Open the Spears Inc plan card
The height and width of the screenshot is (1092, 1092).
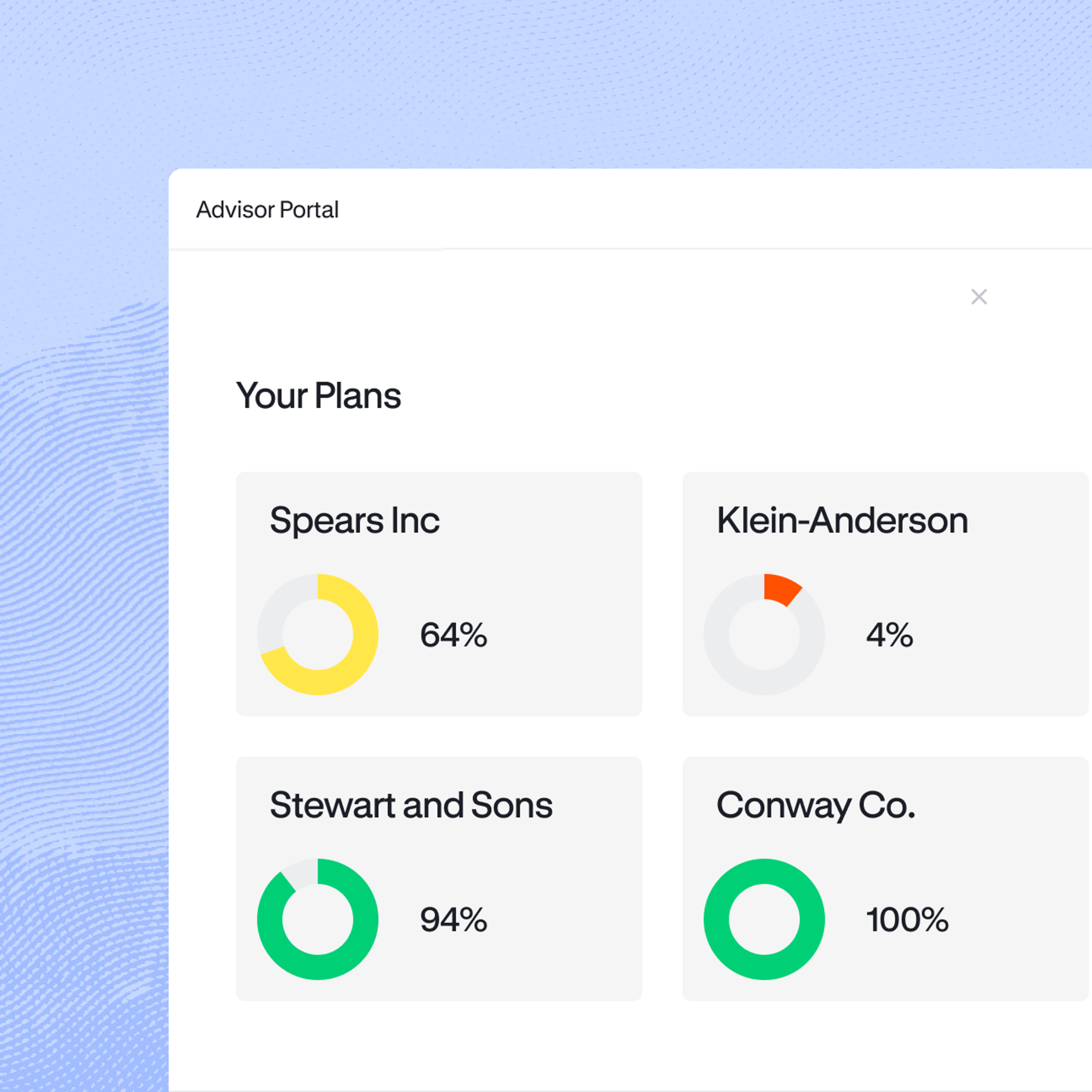pyautogui.click(x=439, y=594)
